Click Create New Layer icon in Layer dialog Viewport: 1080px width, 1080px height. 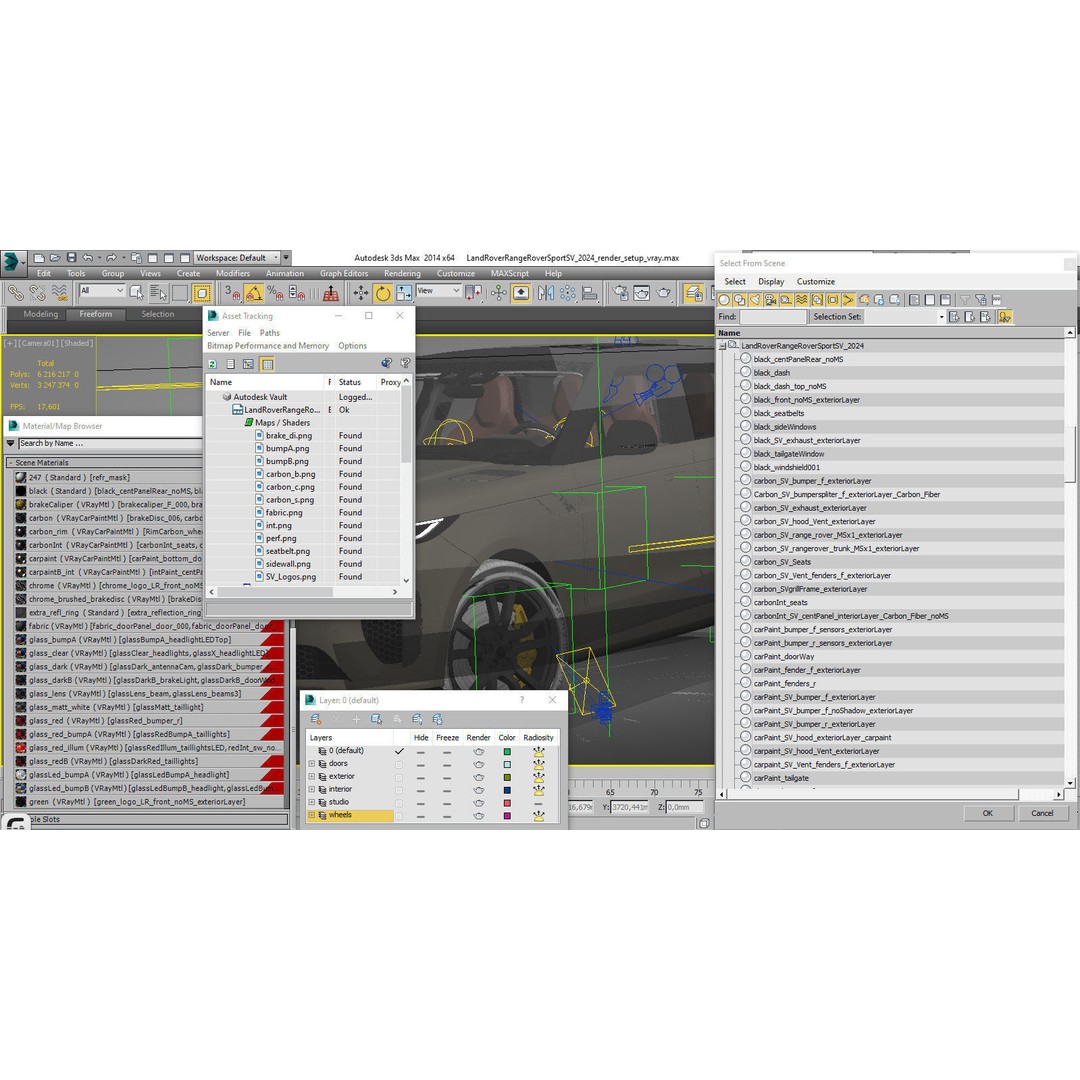pyautogui.click(x=316, y=719)
